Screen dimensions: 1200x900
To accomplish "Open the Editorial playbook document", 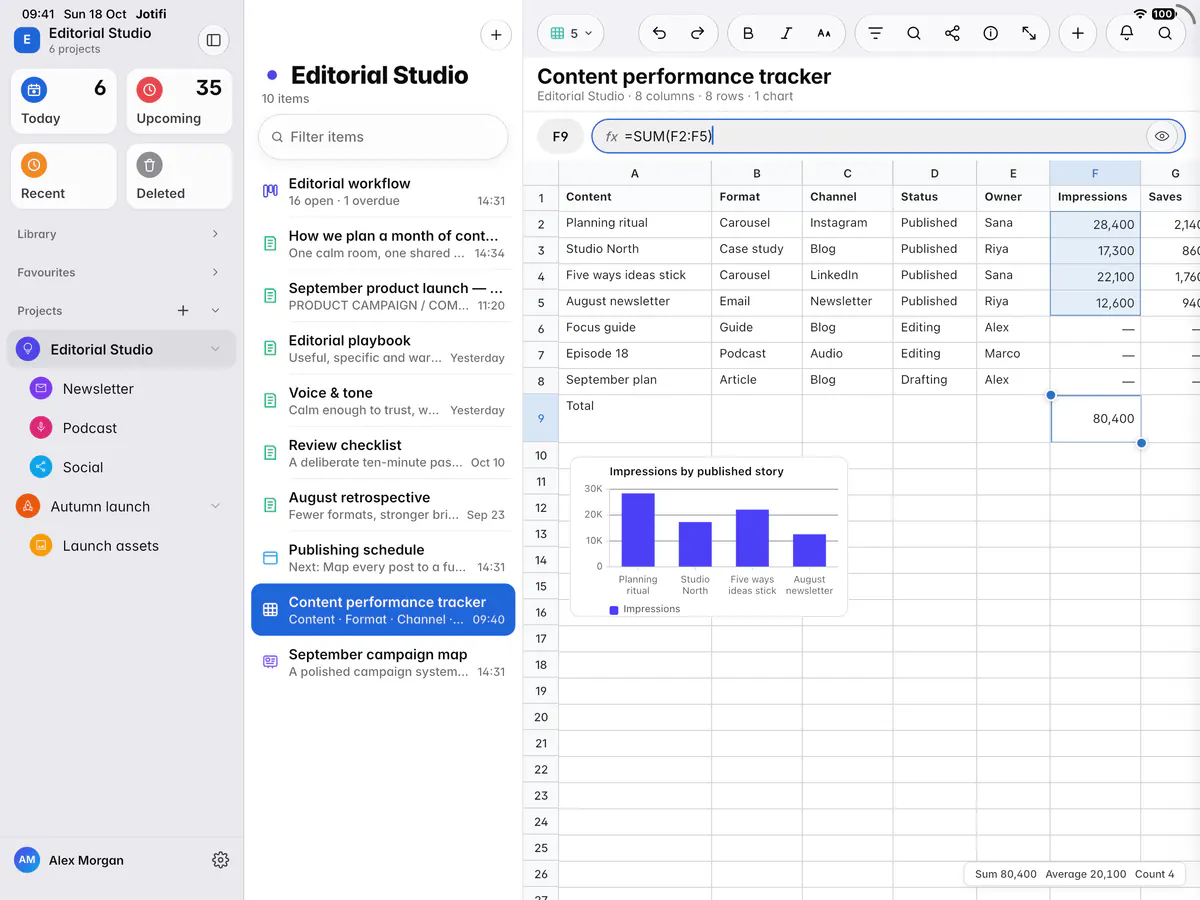I will point(383,349).
